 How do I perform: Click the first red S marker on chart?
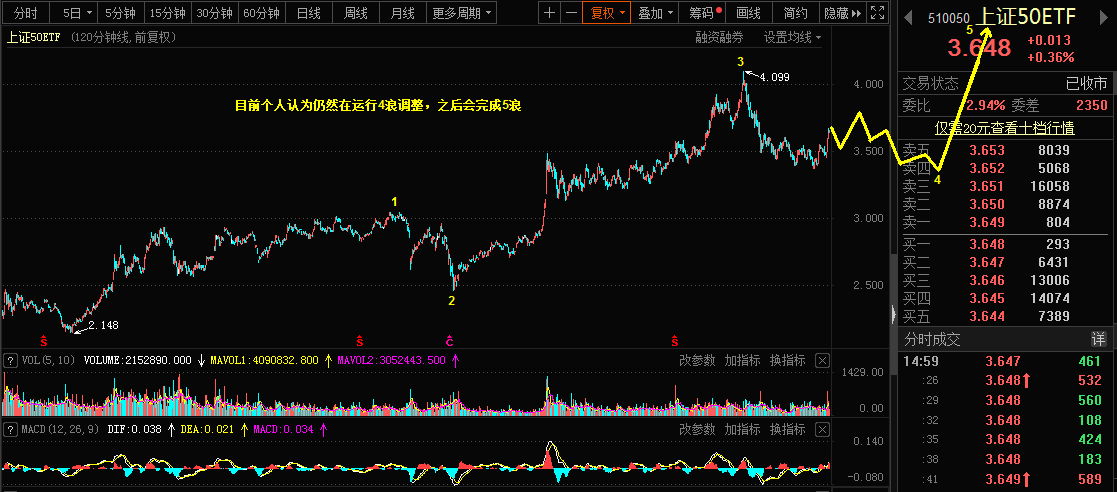click(x=43, y=340)
